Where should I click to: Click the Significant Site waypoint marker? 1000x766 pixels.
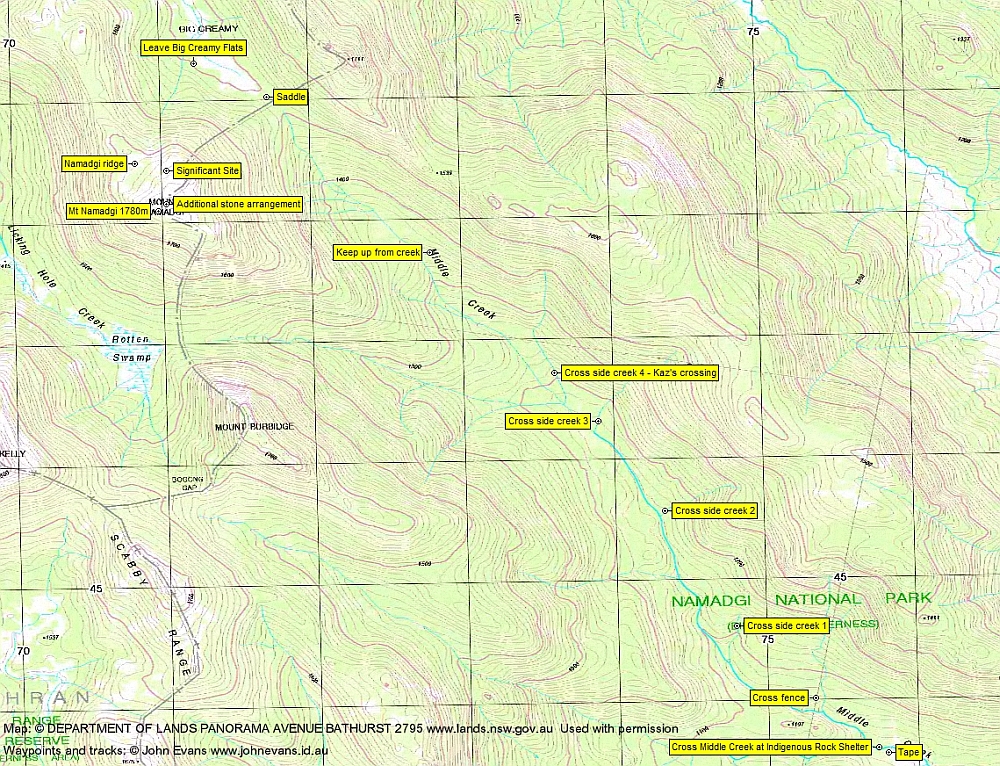(x=166, y=171)
